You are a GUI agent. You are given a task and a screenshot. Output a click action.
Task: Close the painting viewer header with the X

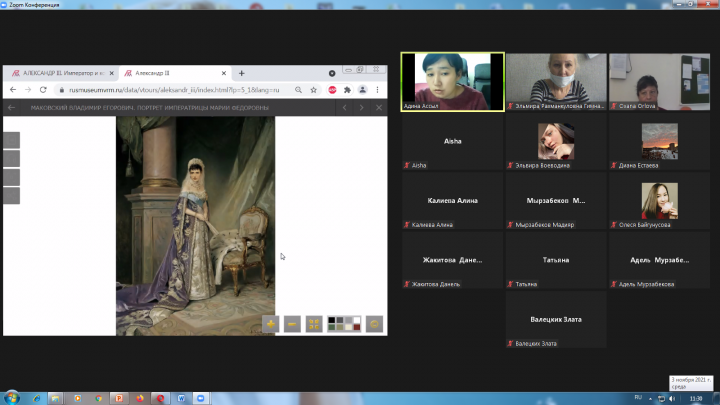pyautogui.click(x=379, y=107)
